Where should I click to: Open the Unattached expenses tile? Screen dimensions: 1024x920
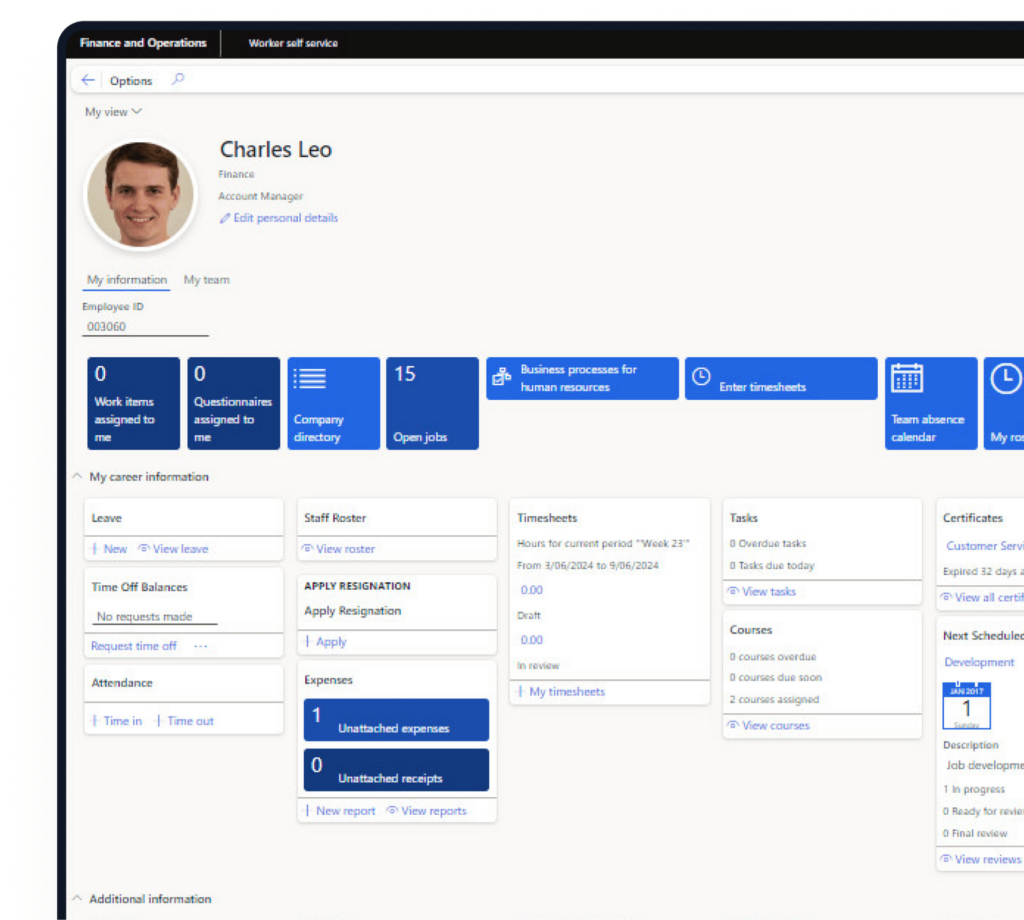point(396,720)
